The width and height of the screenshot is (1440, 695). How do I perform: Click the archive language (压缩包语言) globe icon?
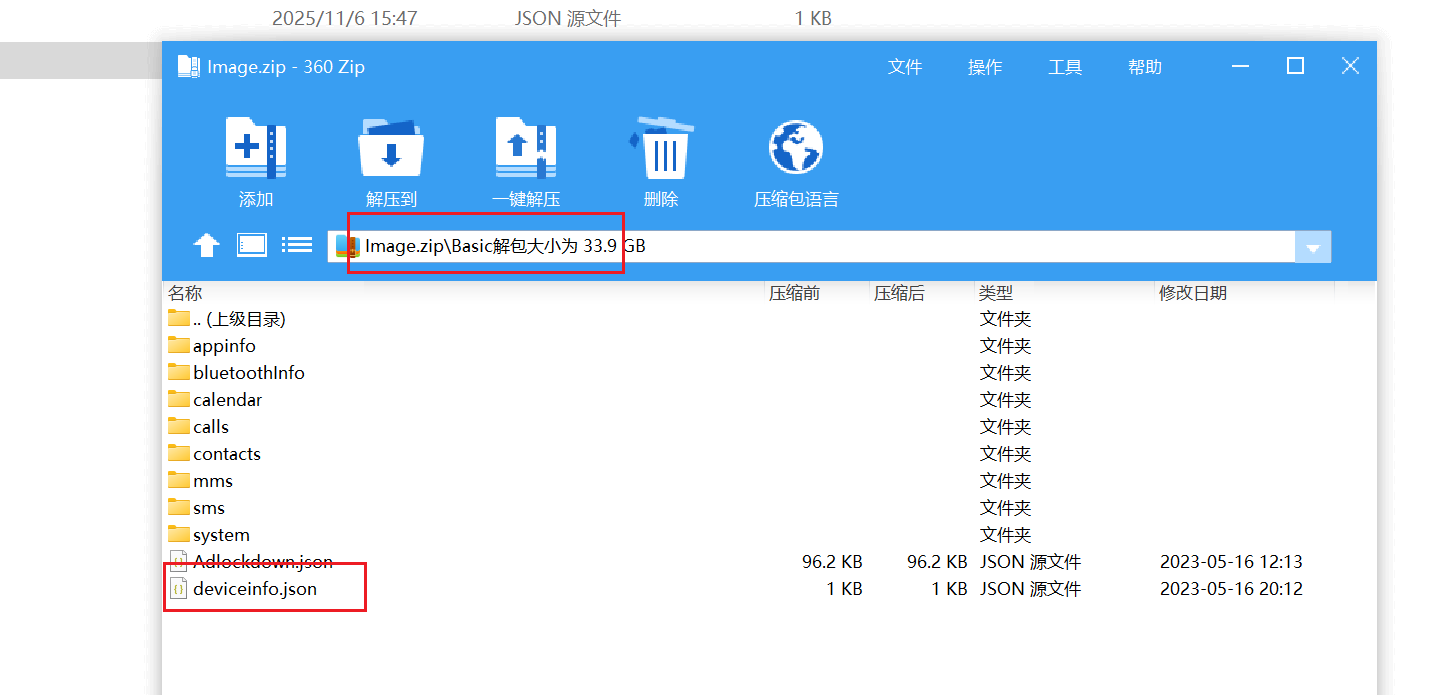pos(796,149)
